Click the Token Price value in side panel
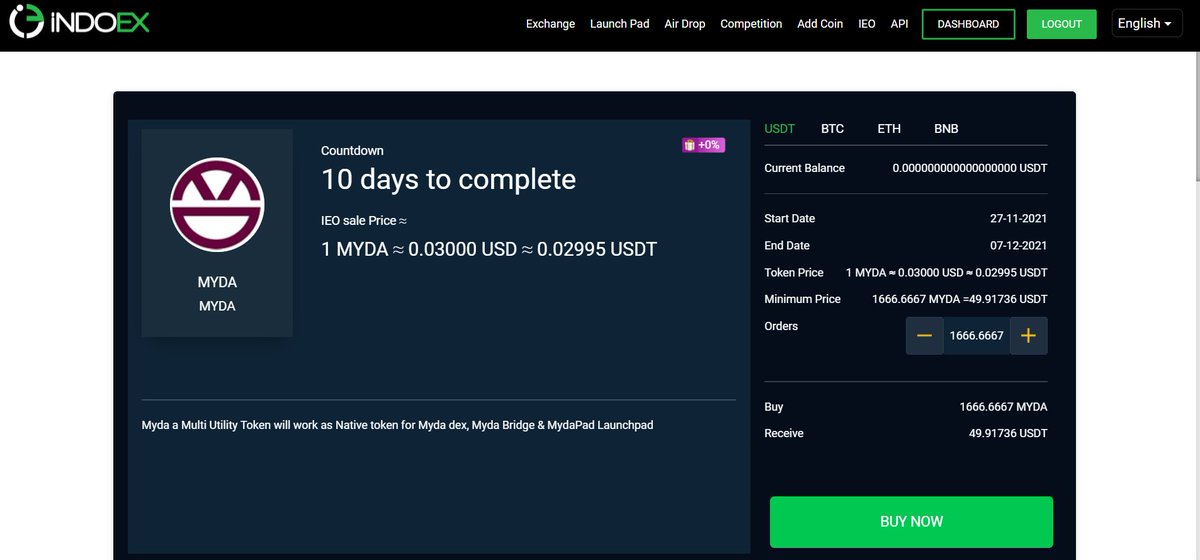This screenshot has height=560, width=1200. tap(947, 272)
